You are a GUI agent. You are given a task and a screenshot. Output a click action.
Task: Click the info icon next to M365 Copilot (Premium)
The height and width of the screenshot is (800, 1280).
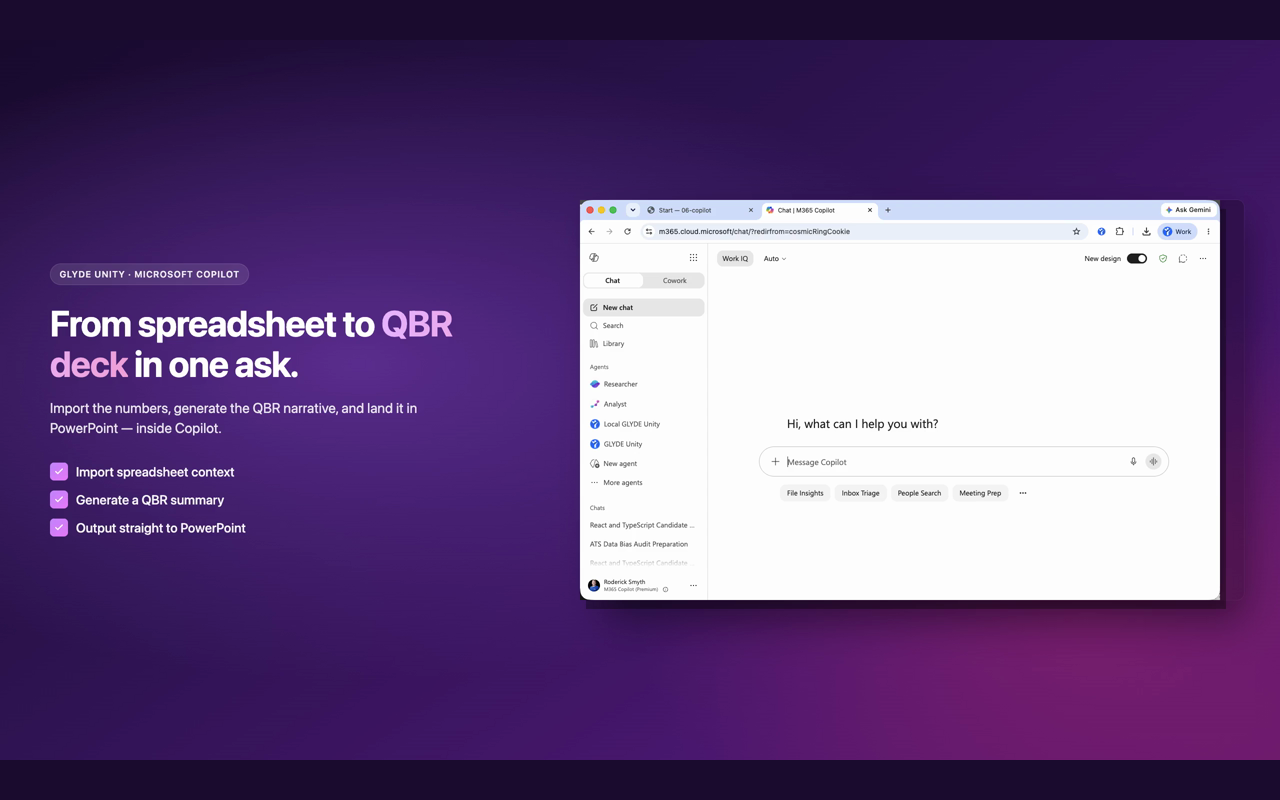pyautogui.click(x=665, y=590)
